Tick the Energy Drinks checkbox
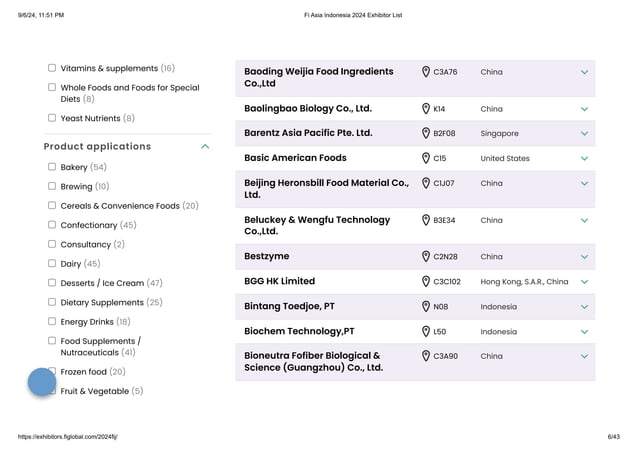This screenshot has width=638, height=451. pyautogui.click(x=52, y=322)
